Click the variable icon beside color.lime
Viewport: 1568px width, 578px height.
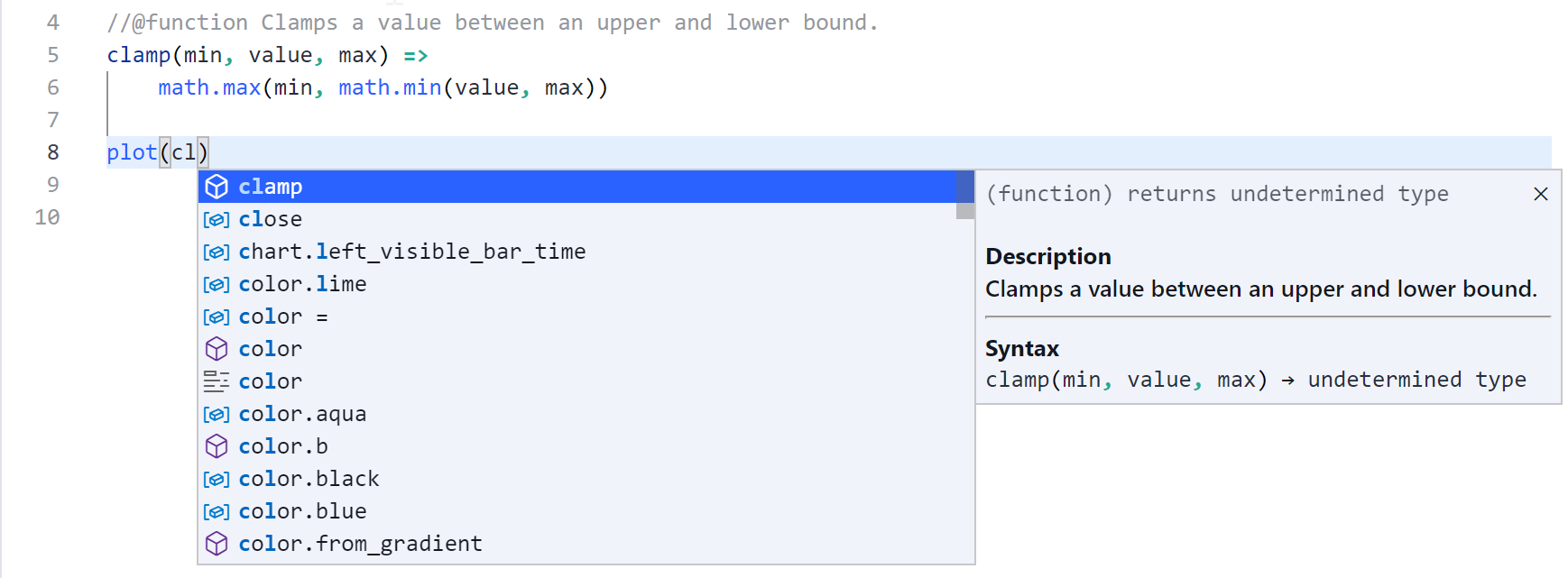pyautogui.click(x=217, y=284)
